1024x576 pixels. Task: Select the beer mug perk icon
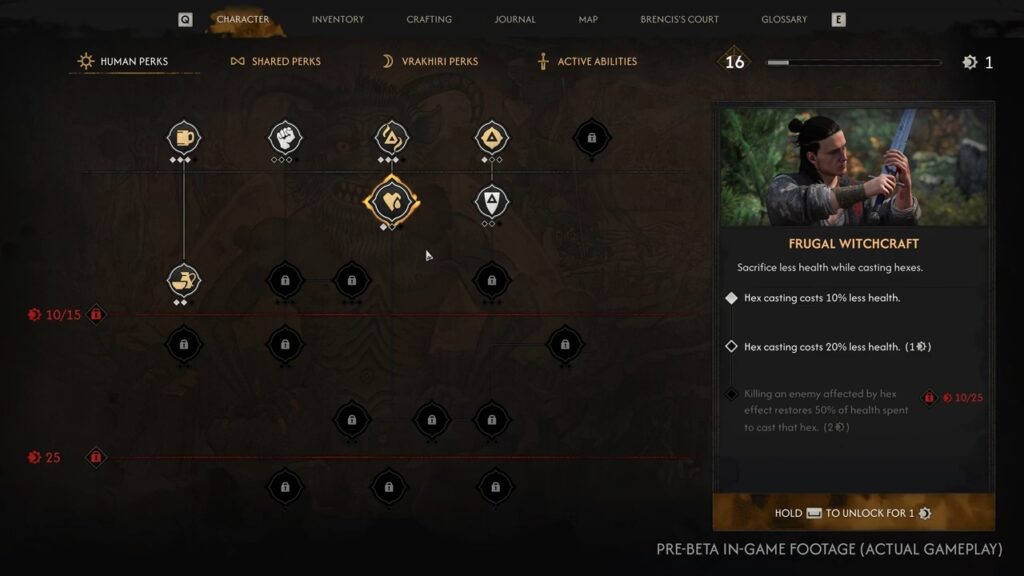tap(184, 138)
